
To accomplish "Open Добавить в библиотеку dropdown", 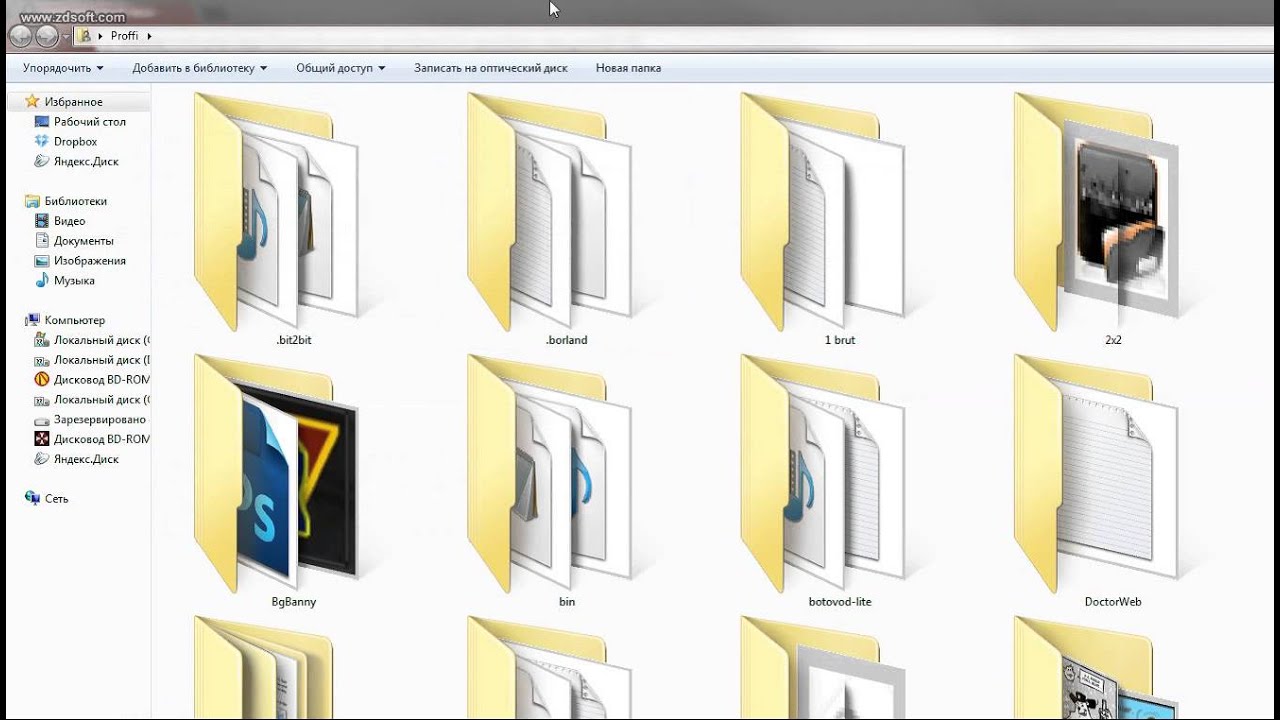I will [x=200, y=68].
